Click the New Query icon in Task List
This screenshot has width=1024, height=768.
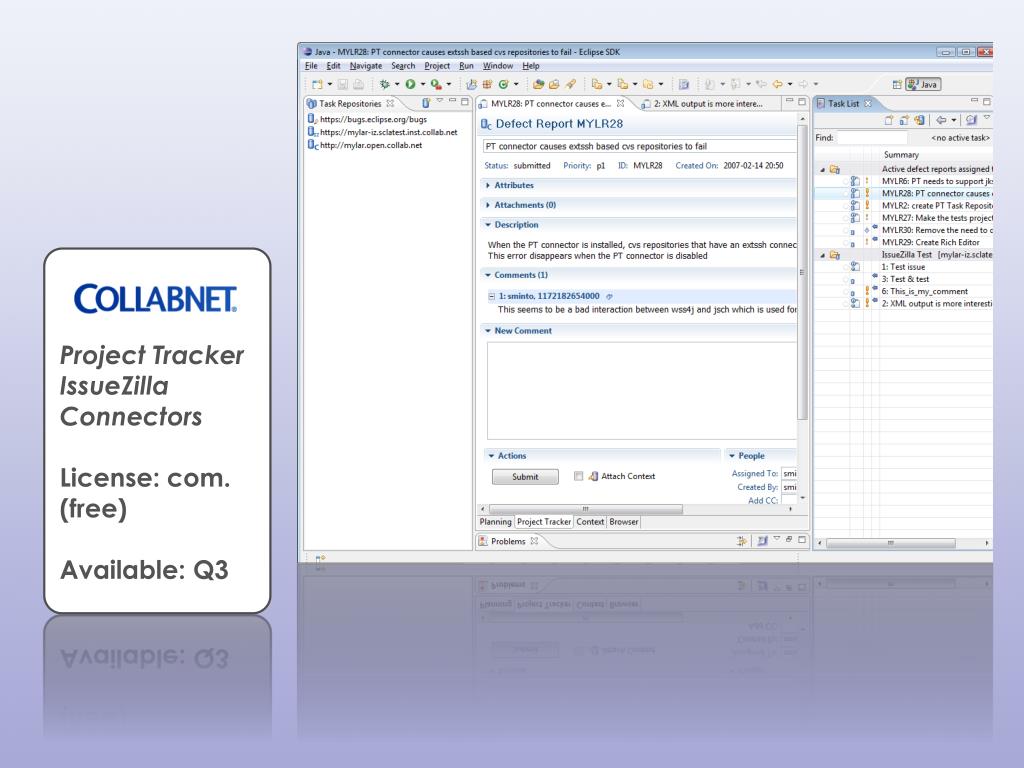(904, 120)
